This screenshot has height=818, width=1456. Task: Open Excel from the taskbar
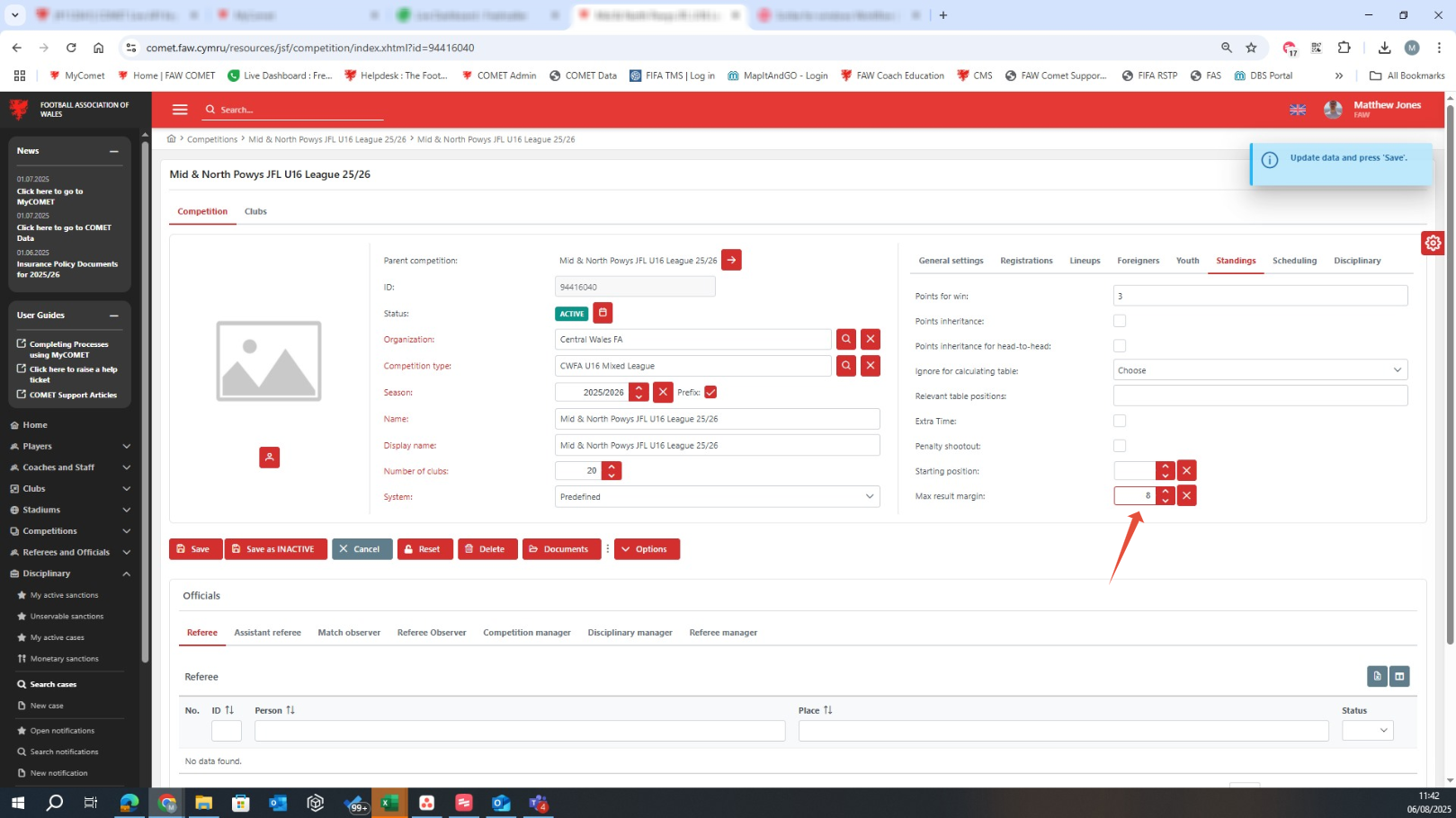pos(389,803)
